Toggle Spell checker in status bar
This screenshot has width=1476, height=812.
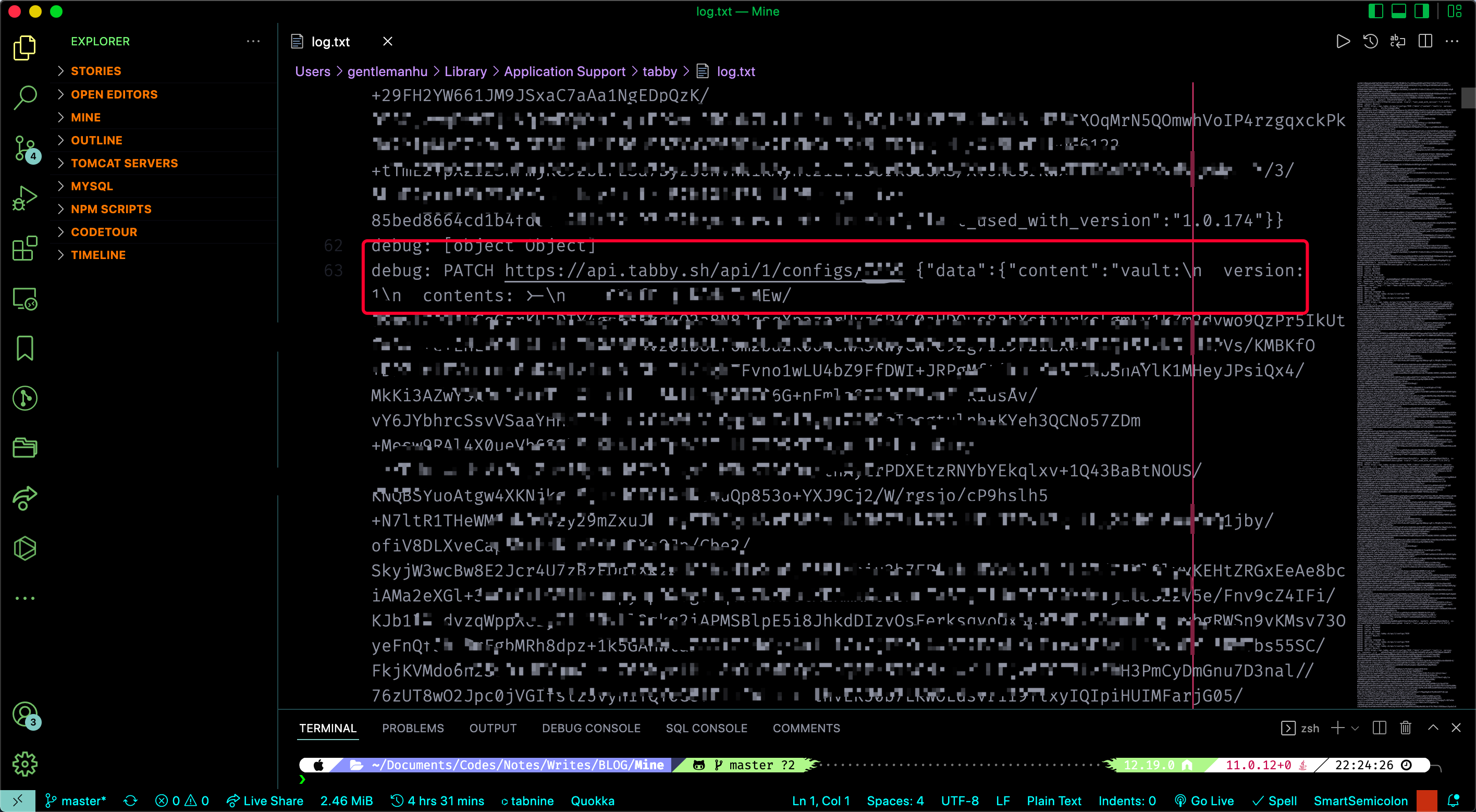(x=1275, y=801)
